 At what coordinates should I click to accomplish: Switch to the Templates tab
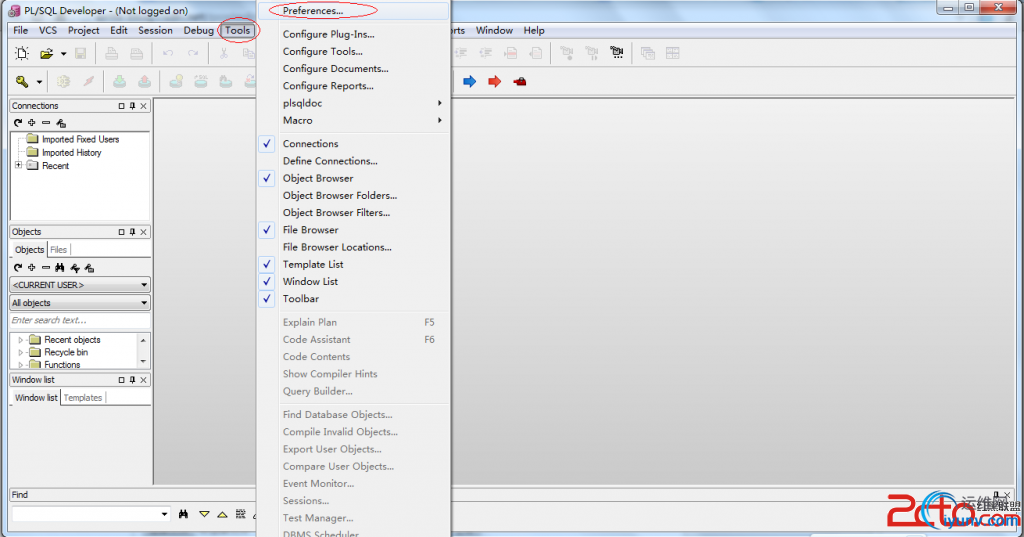click(83, 397)
